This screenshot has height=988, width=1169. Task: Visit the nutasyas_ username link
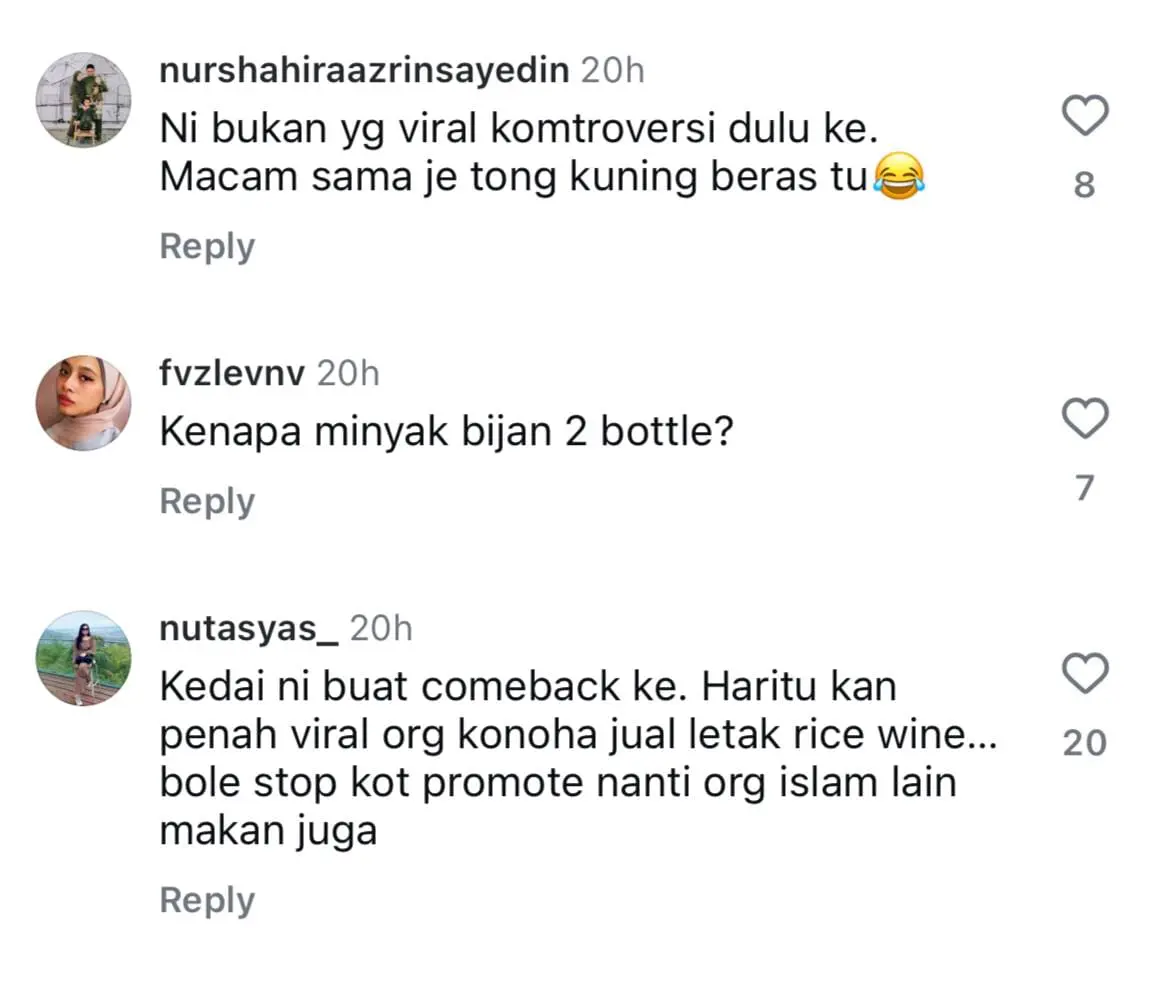click(250, 629)
